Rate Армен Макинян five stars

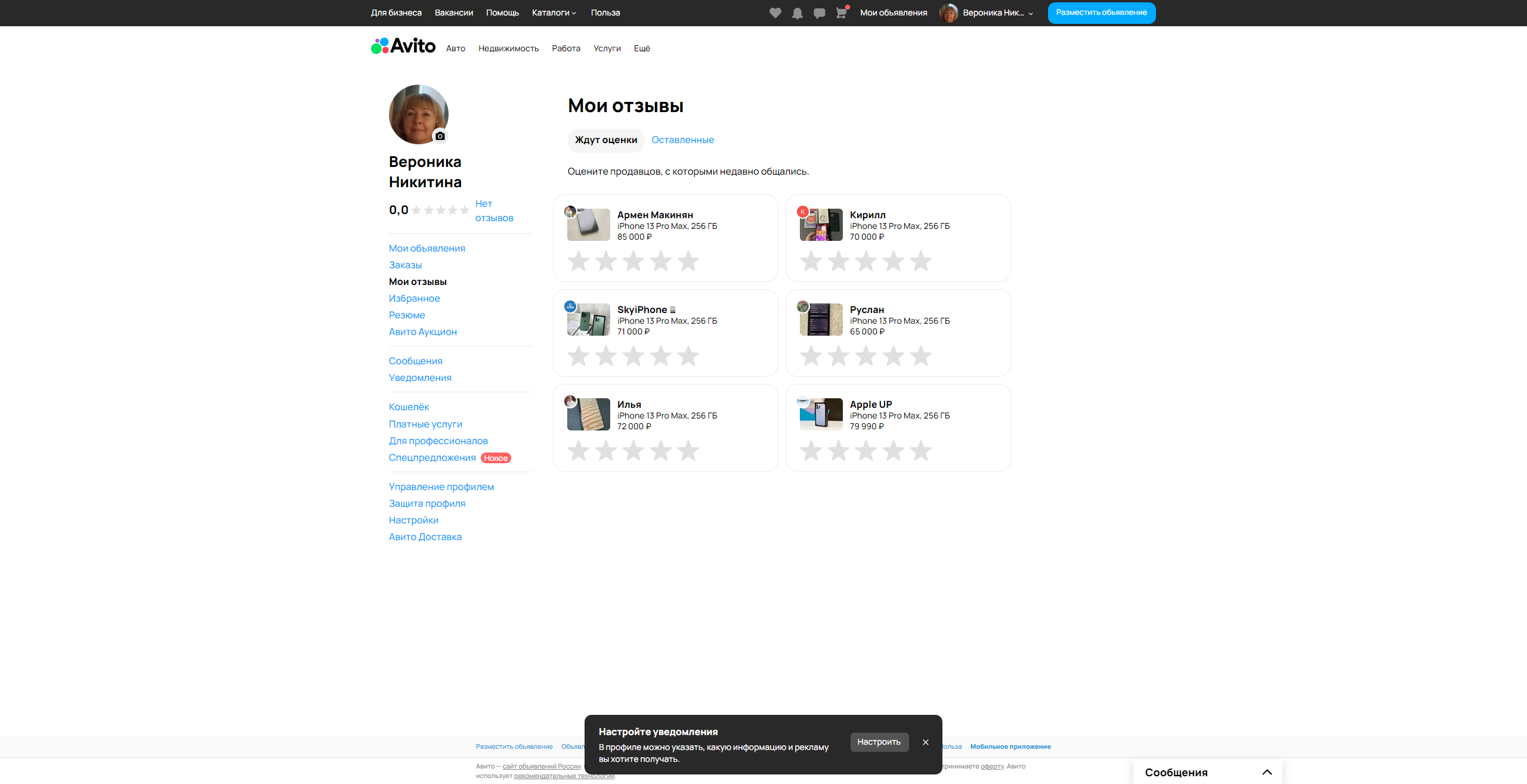coord(688,261)
